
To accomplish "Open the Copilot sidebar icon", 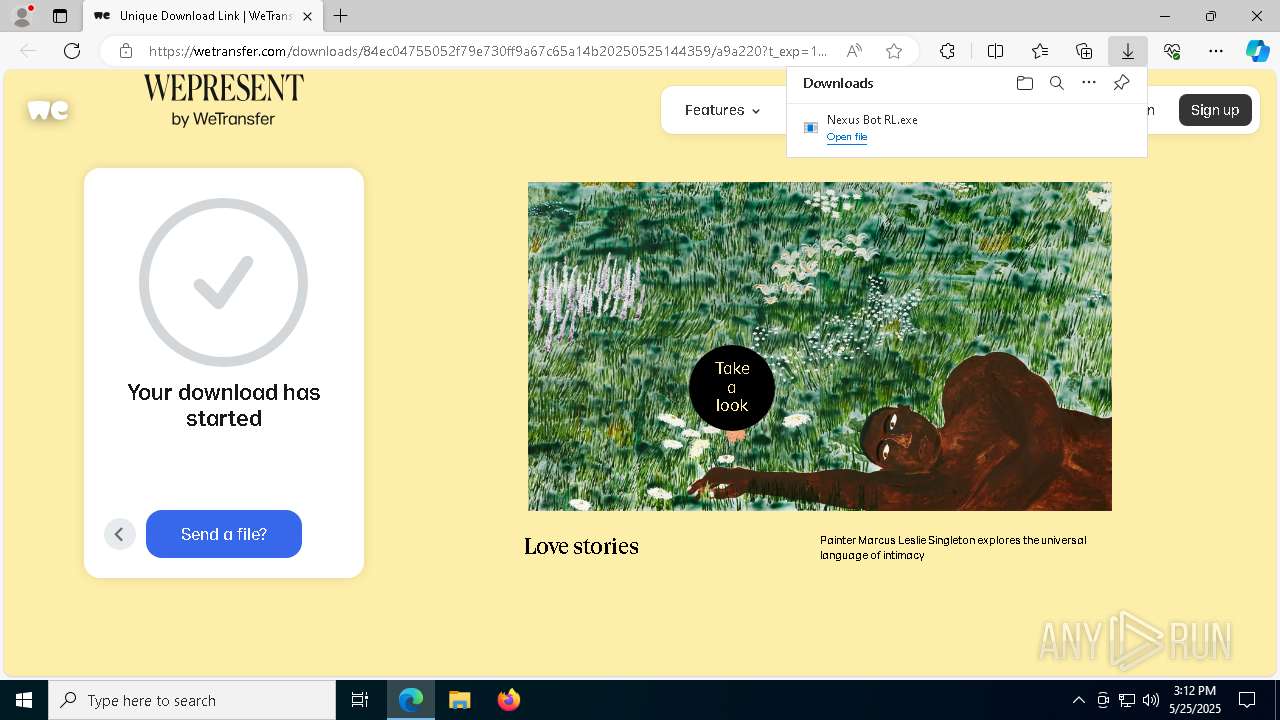I will coord(1258,51).
